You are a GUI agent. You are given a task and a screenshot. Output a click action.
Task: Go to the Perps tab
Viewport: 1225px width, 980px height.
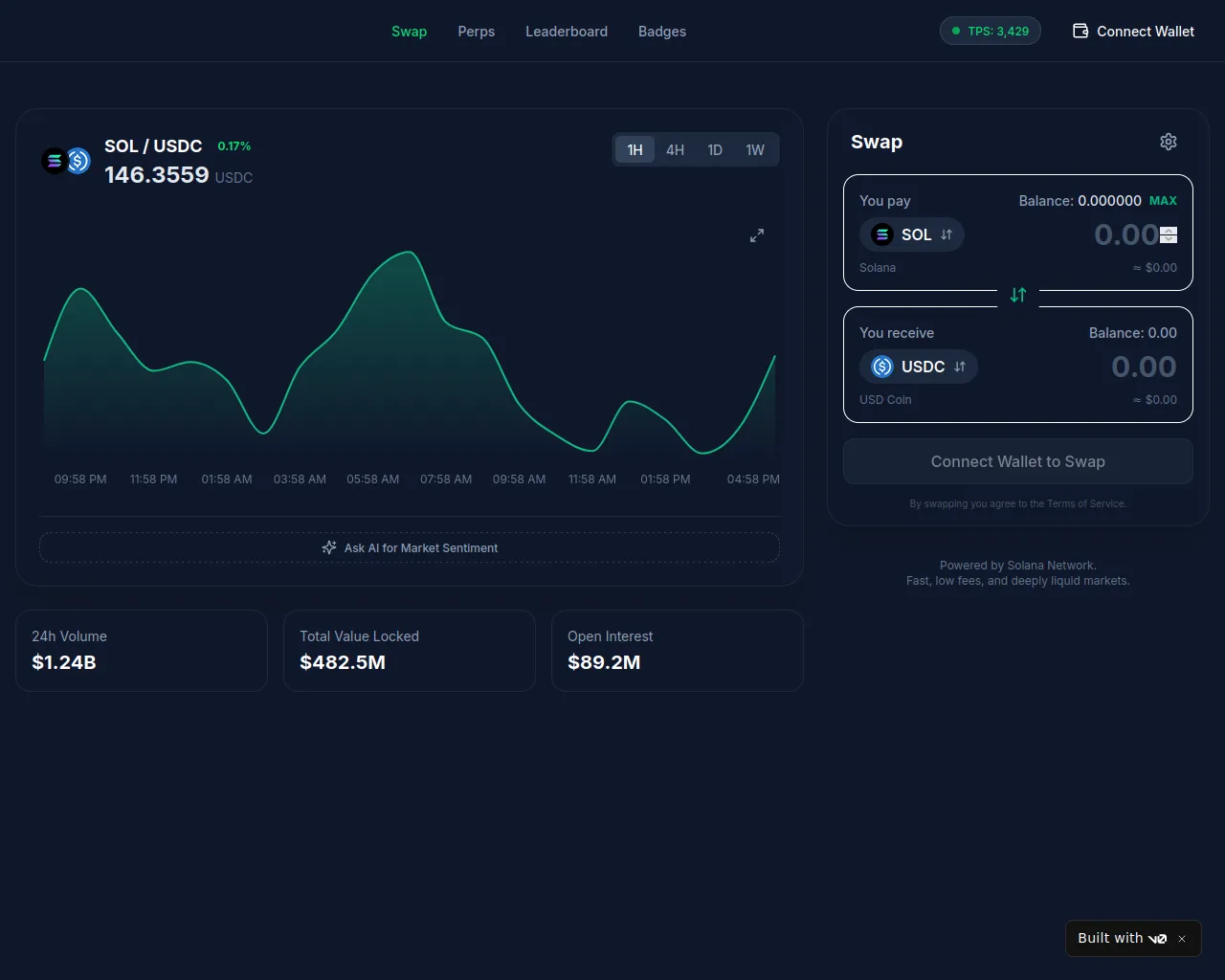[476, 32]
